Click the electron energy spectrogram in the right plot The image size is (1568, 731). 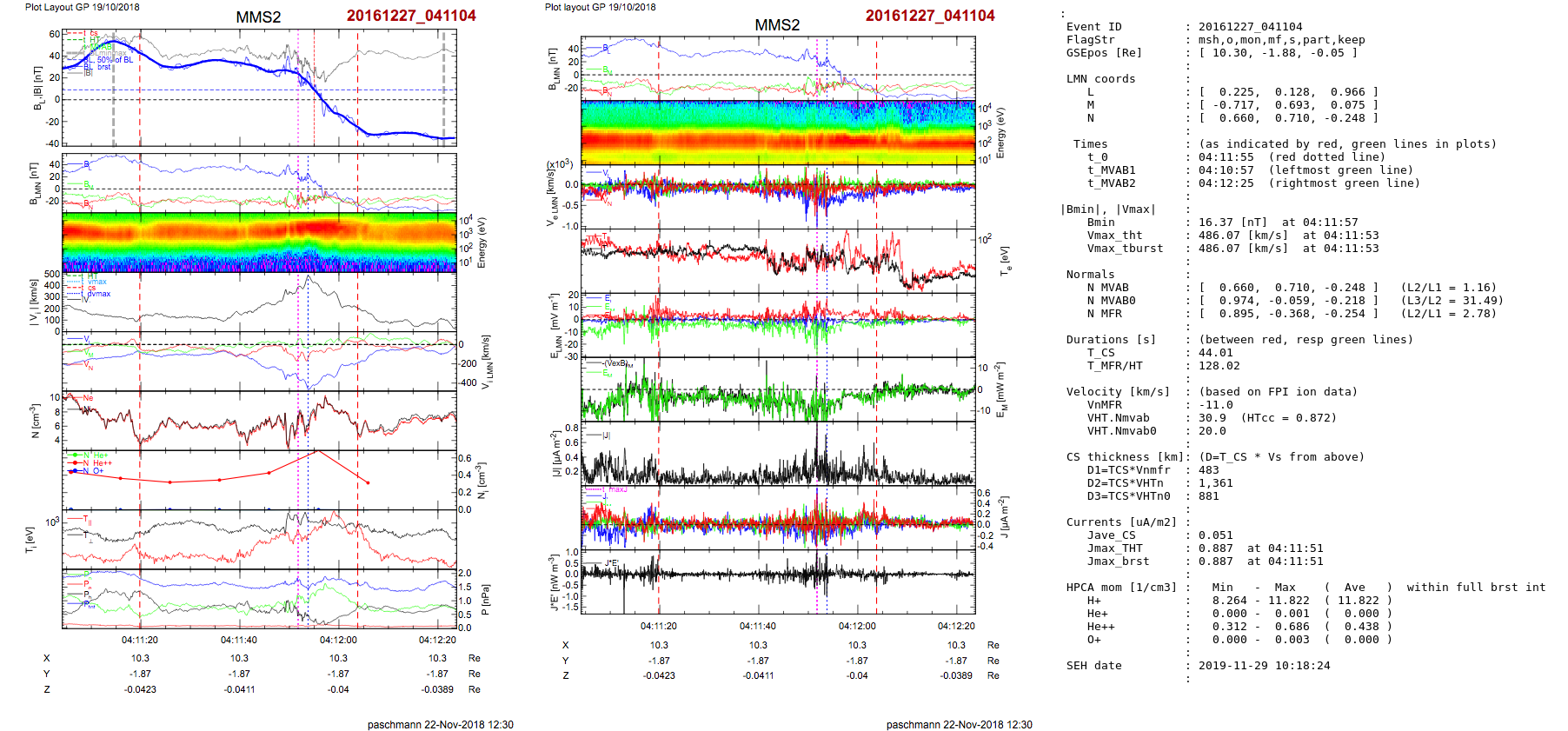(778, 132)
